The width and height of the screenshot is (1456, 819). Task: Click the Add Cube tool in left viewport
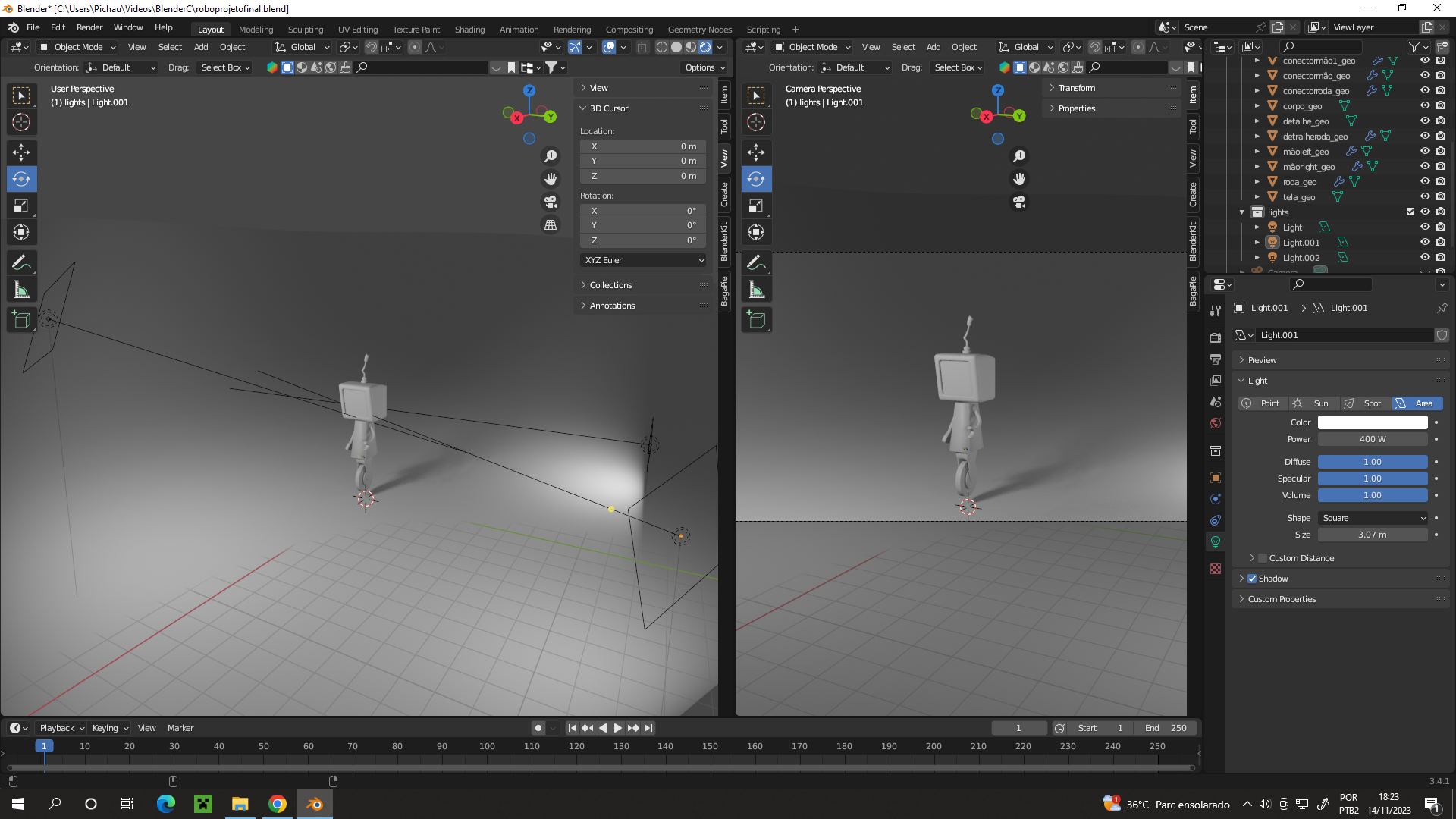click(21, 320)
